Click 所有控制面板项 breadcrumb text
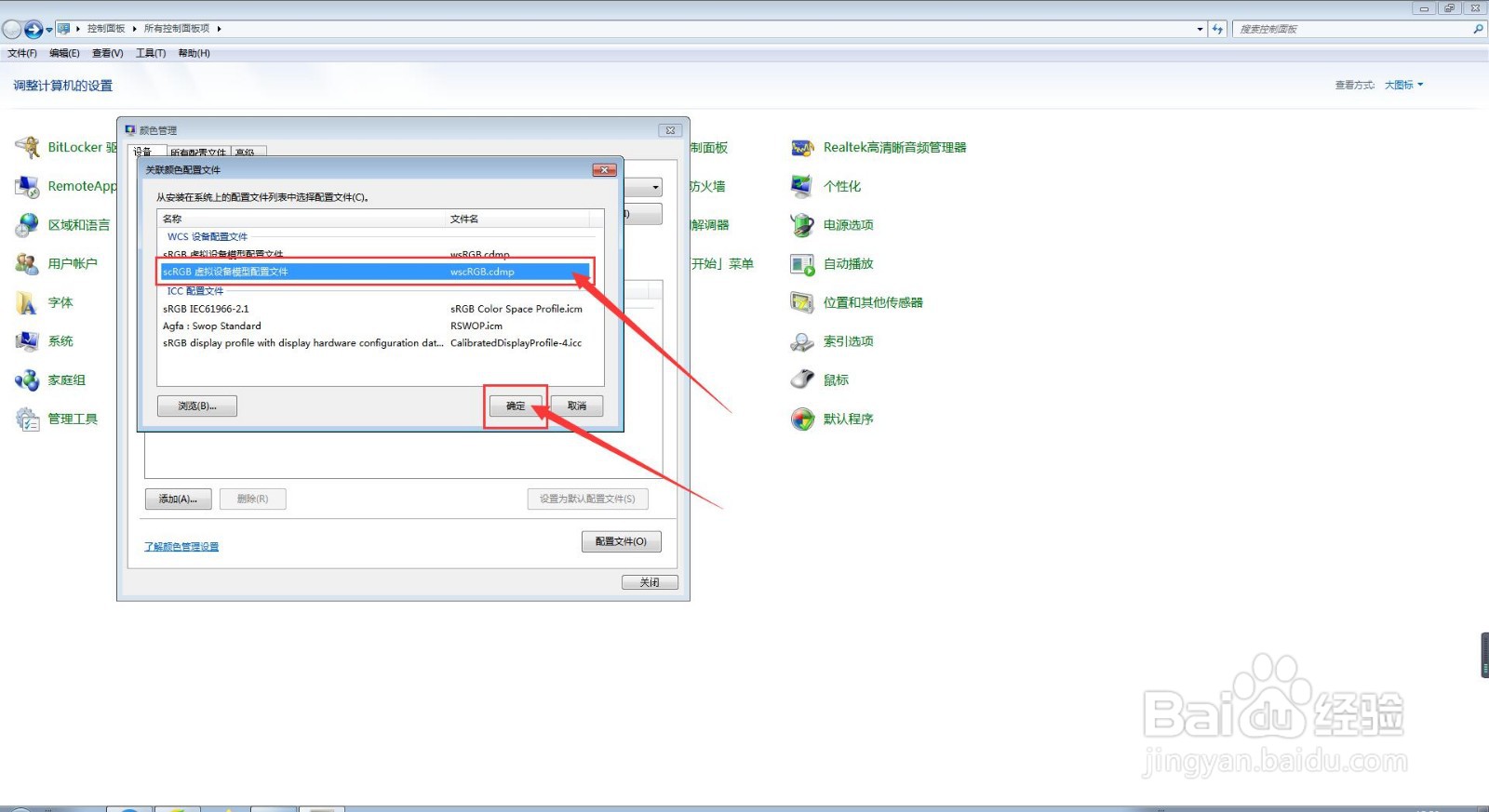The width and height of the screenshot is (1489, 812). pos(177,29)
